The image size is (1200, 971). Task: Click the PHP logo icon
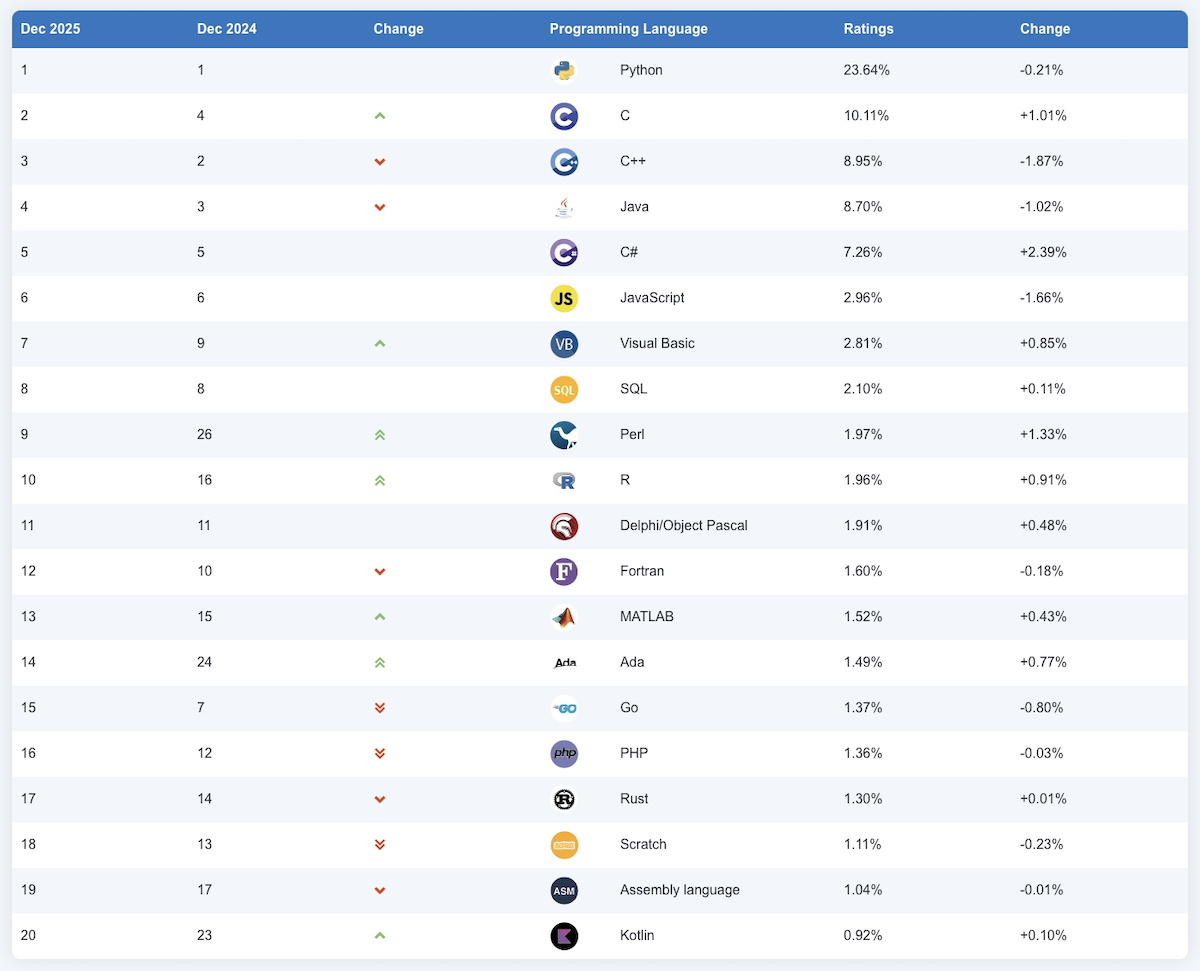point(564,754)
